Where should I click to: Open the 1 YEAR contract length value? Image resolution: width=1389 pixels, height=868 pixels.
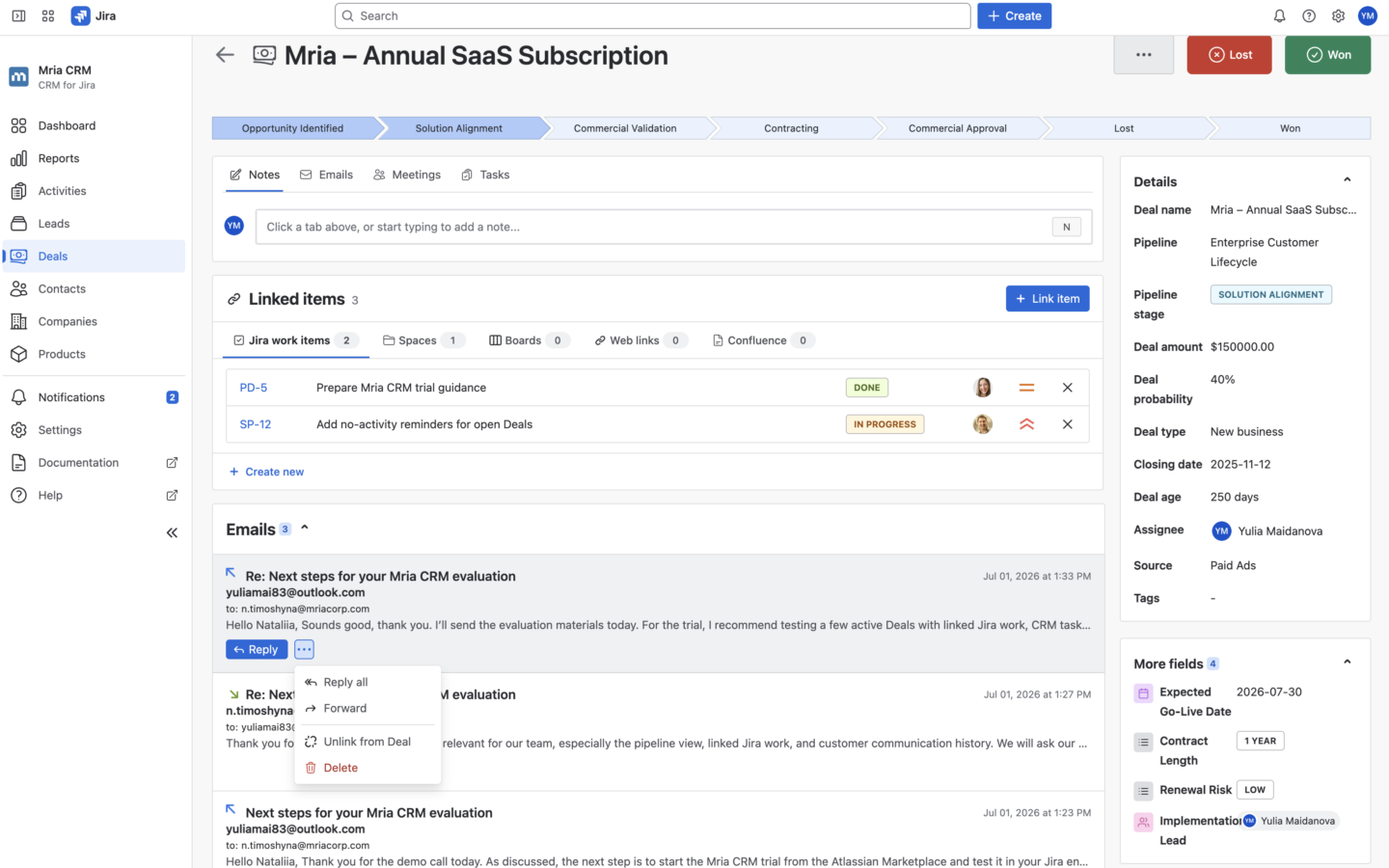1260,741
